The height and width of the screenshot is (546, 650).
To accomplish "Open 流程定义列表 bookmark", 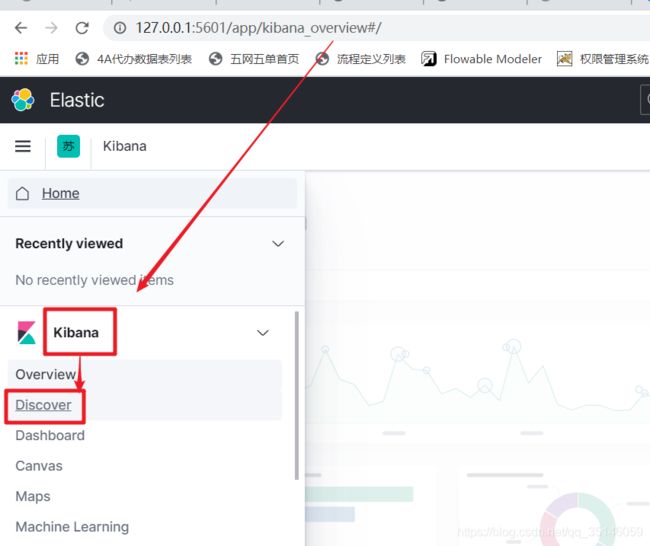I will (361, 59).
